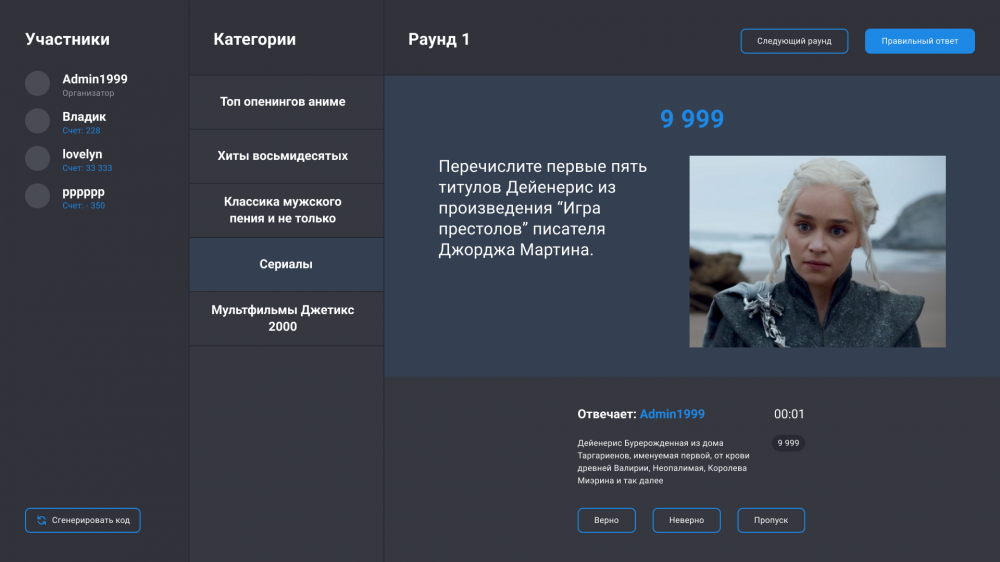The height and width of the screenshot is (562, 1000).
Task: Click the submitted answer text Дейенерис Бурерожденная
Action: click(663, 462)
